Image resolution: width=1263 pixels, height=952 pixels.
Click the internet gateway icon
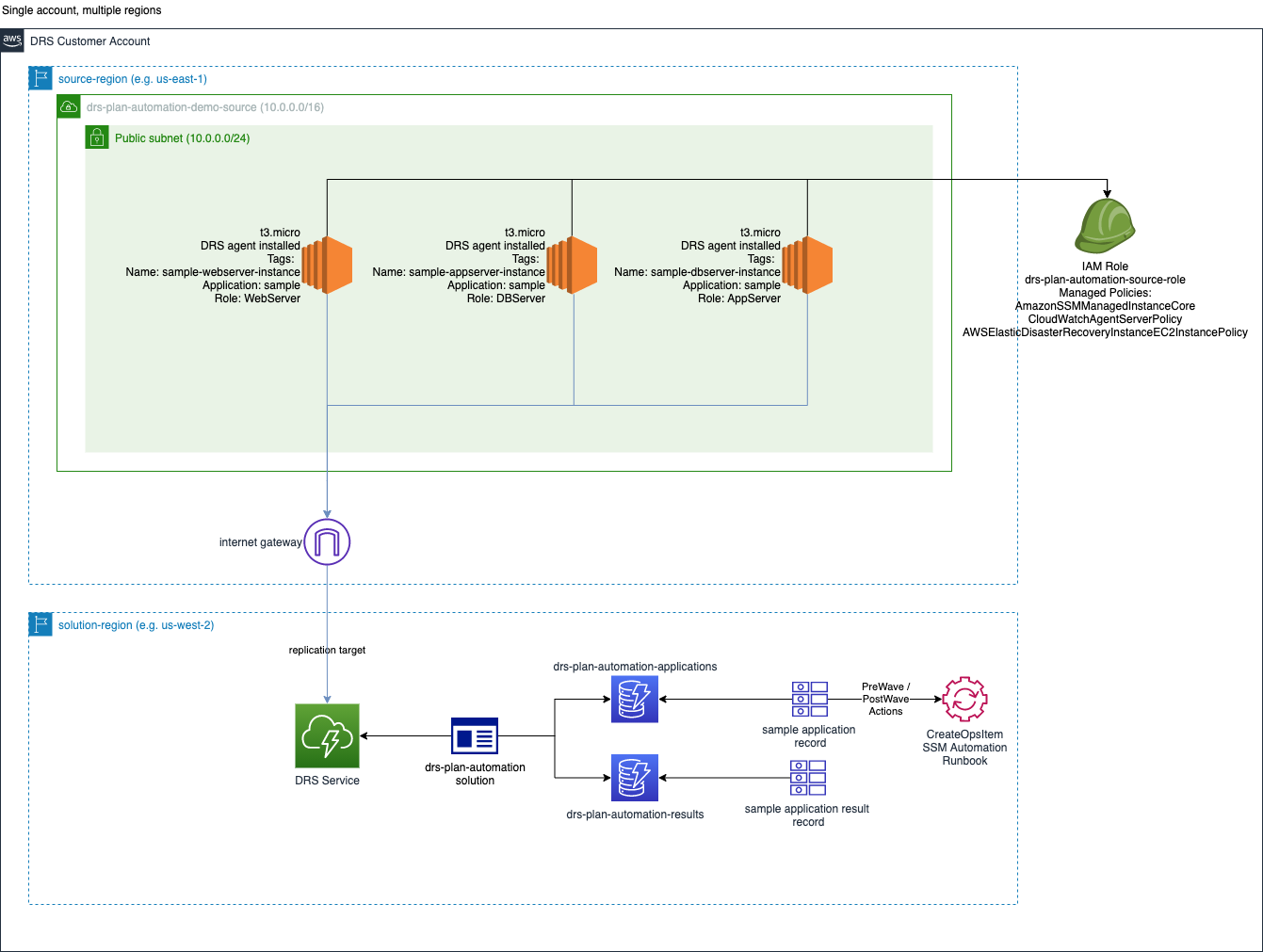pos(327,541)
